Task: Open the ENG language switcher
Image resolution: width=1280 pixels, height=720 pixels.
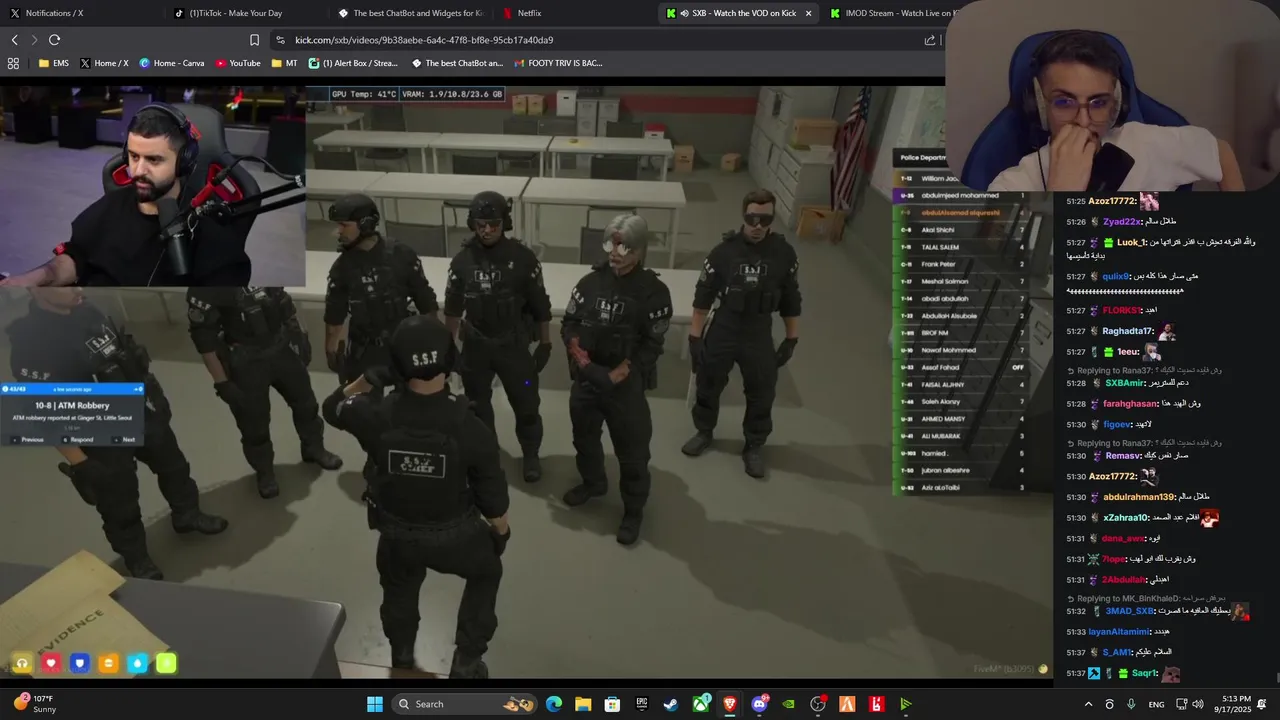Action: [x=1156, y=704]
